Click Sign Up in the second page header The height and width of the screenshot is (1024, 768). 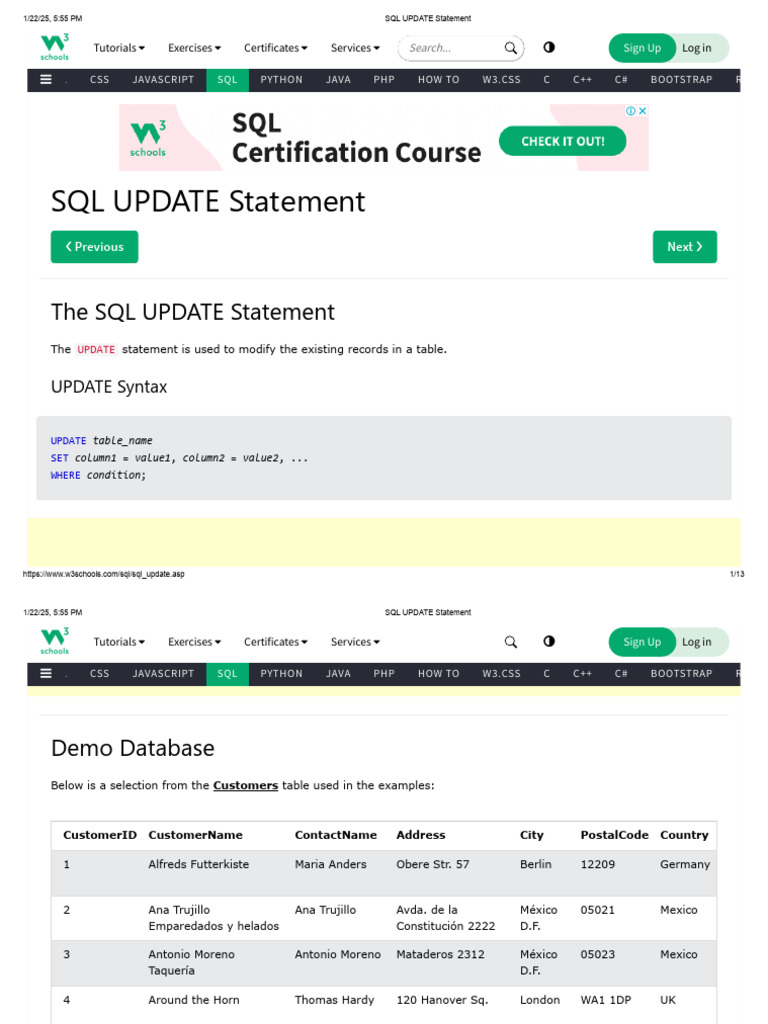(642, 642)
